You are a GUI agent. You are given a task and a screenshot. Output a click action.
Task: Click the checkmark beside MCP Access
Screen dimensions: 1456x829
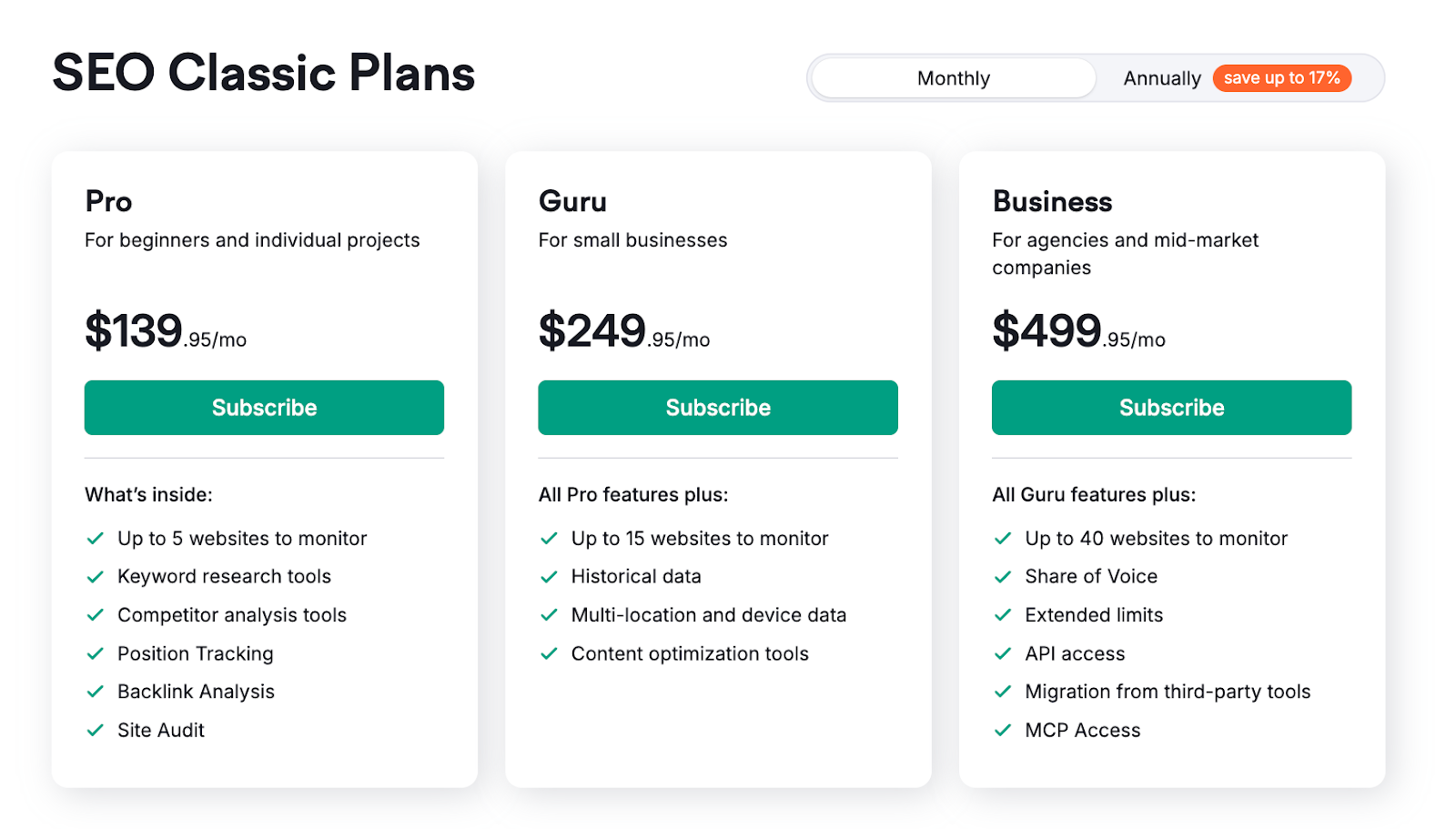pos(1003,730)
